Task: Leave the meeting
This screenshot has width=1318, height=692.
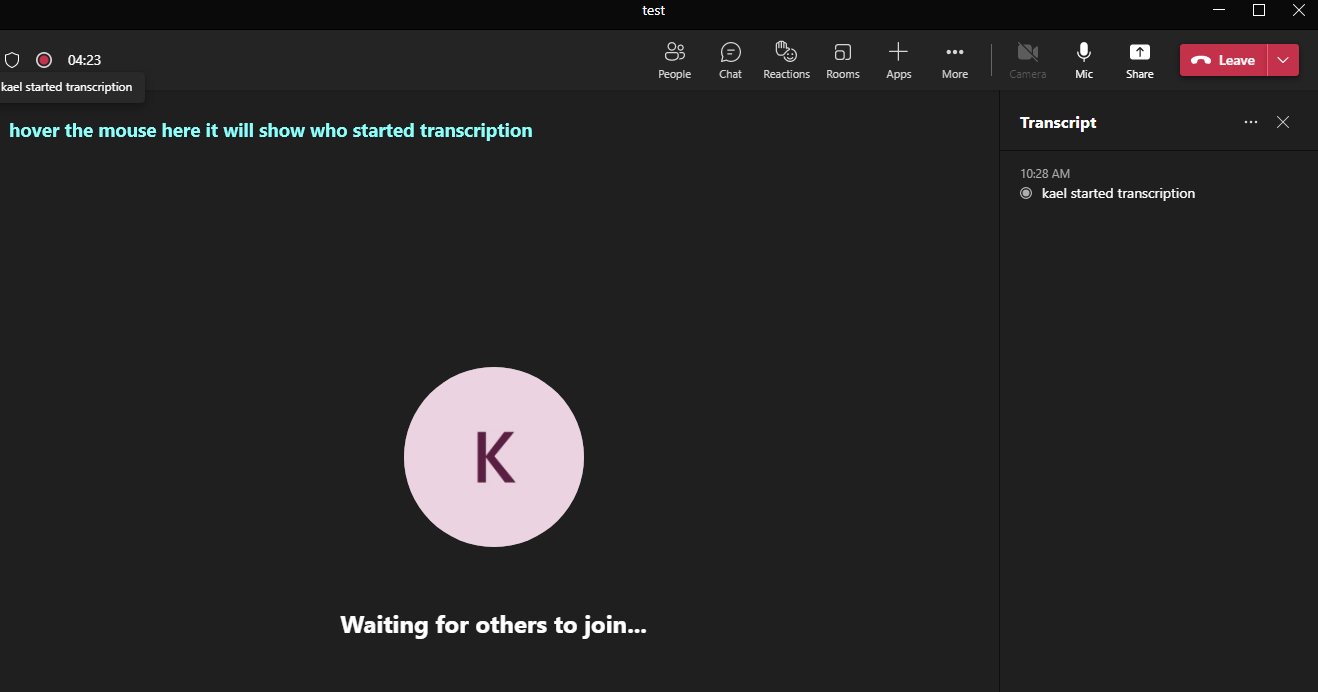Action: coord(1224,60)
